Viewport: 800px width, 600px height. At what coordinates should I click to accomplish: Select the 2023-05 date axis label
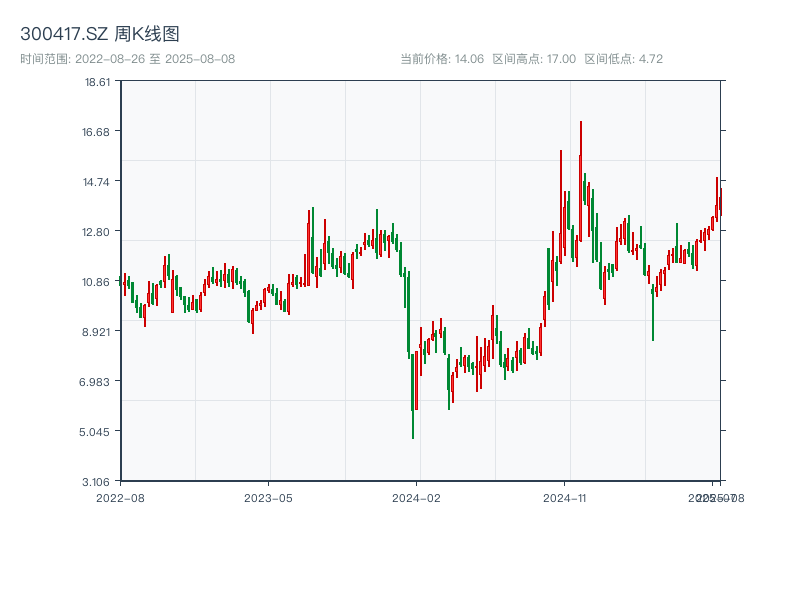(x=269, y=497)
